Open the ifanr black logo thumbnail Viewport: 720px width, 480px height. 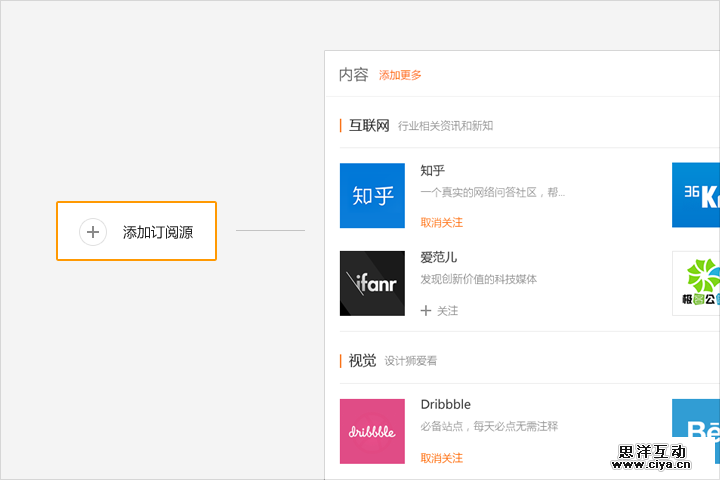tap(372, 283)
